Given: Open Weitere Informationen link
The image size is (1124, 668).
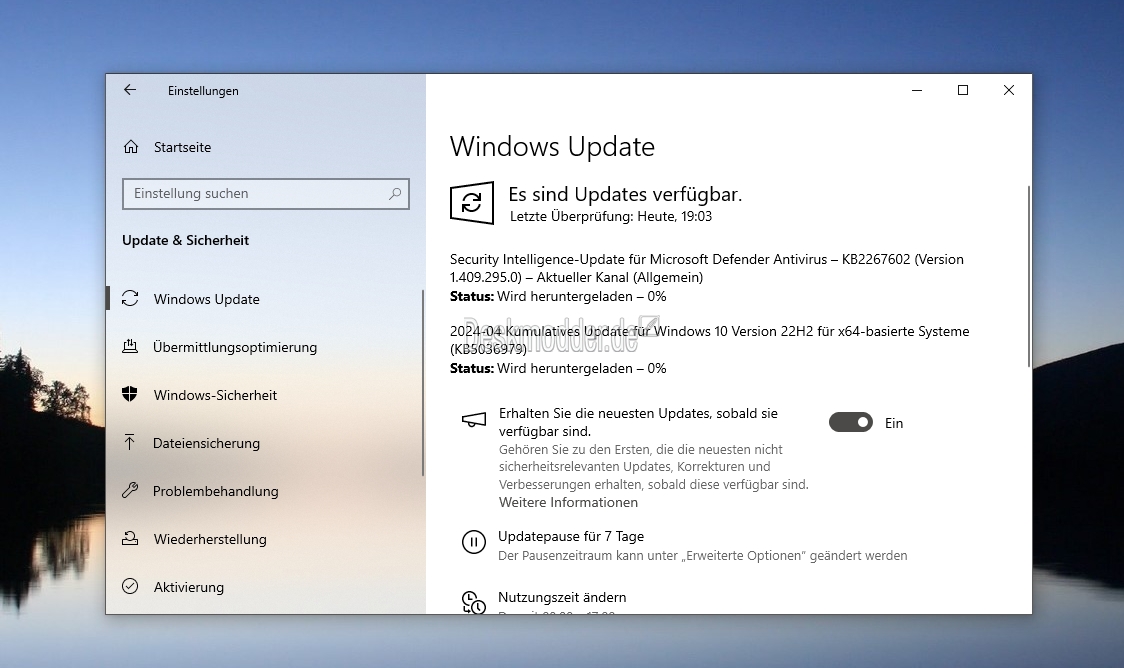Looking at the screenshot, I should coord(568,502).
